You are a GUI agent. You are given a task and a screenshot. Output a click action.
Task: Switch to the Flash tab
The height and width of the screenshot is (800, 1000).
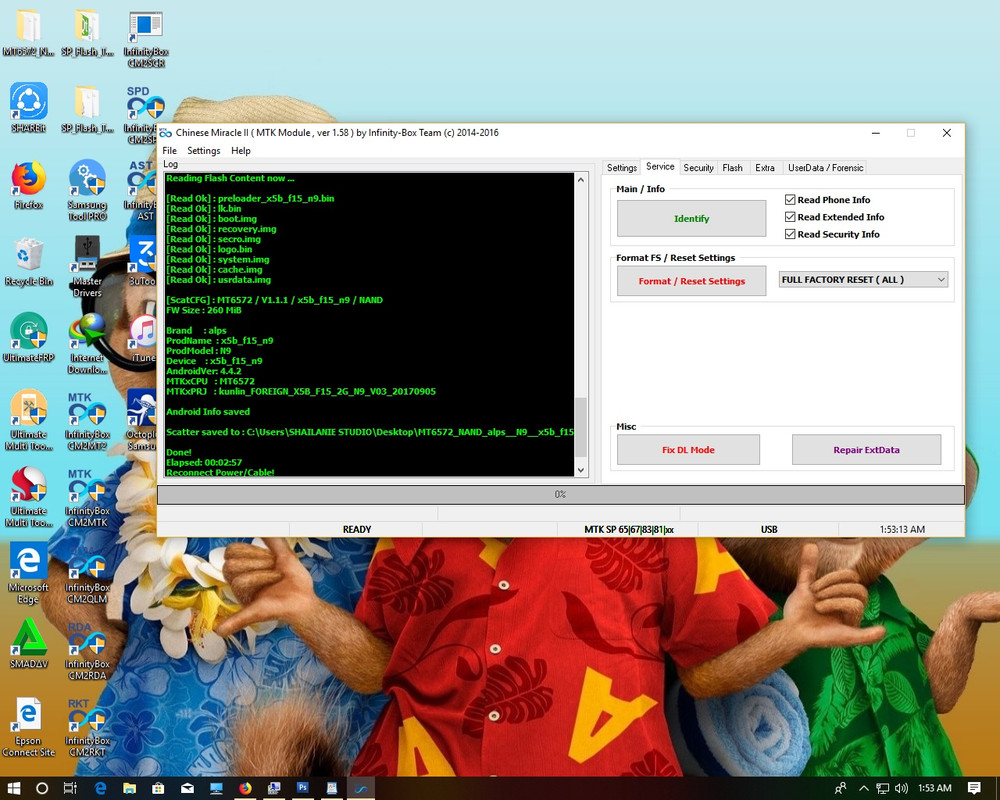coord(732,168)
